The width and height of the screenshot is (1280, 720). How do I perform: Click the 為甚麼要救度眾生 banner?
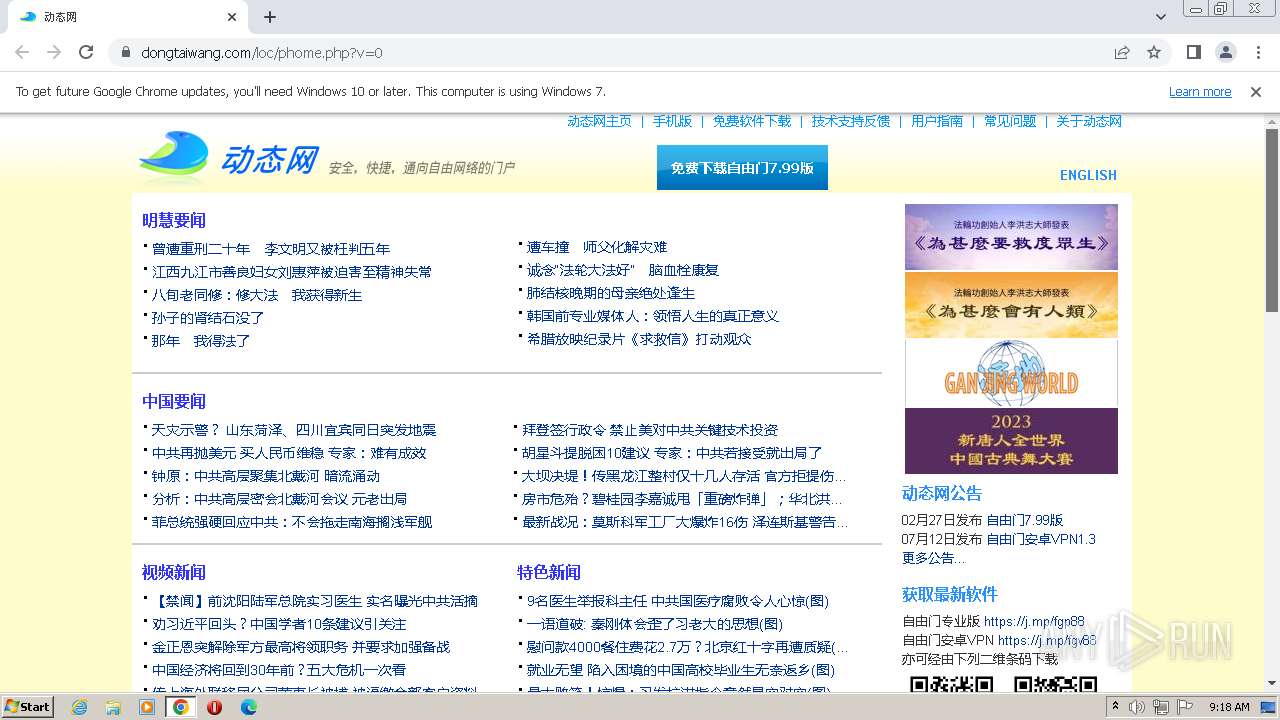[1011, 237]
